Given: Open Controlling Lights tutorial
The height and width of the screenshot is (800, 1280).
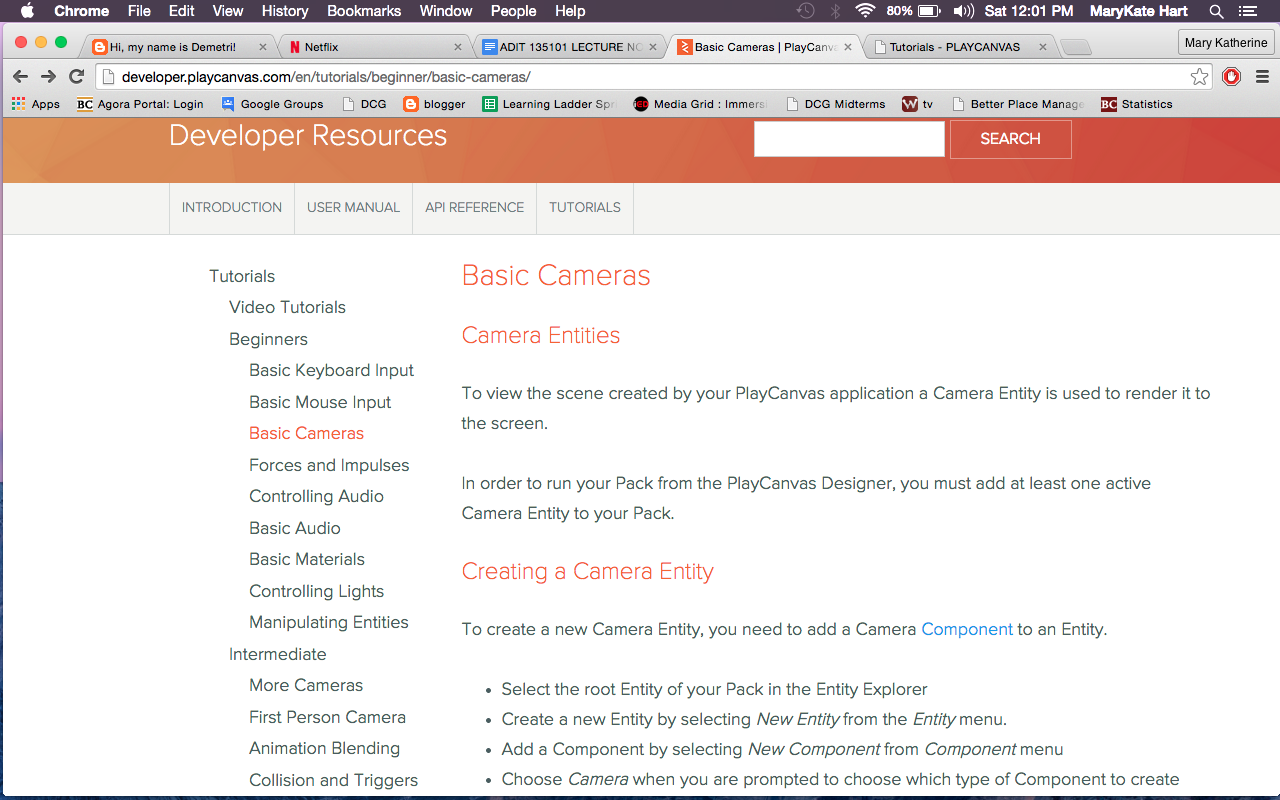Looking at the screenshot, I should pyautogui.click(x=316, y=591).
